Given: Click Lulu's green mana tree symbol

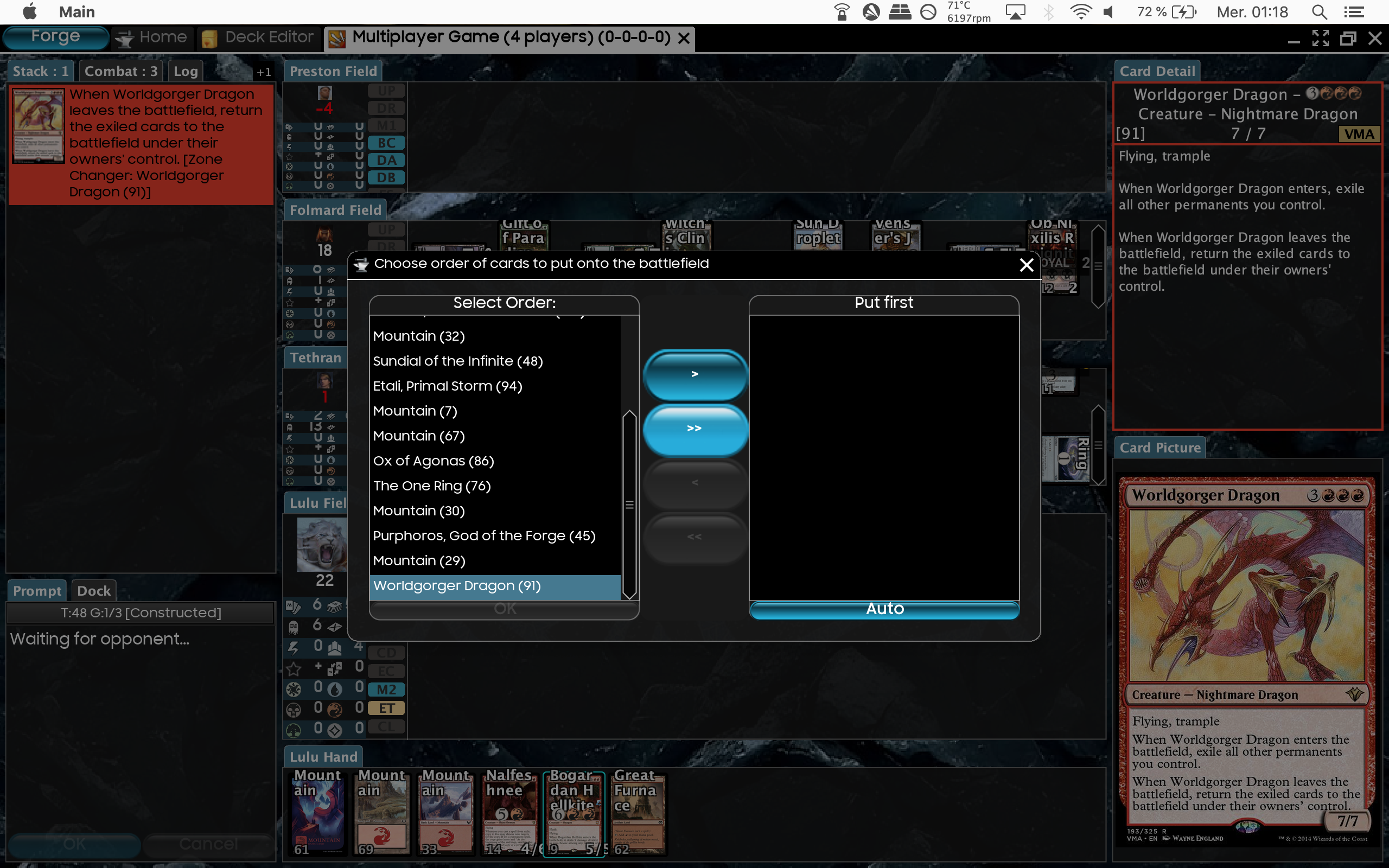Looking at the screenshot, I should tap(294, 730).
